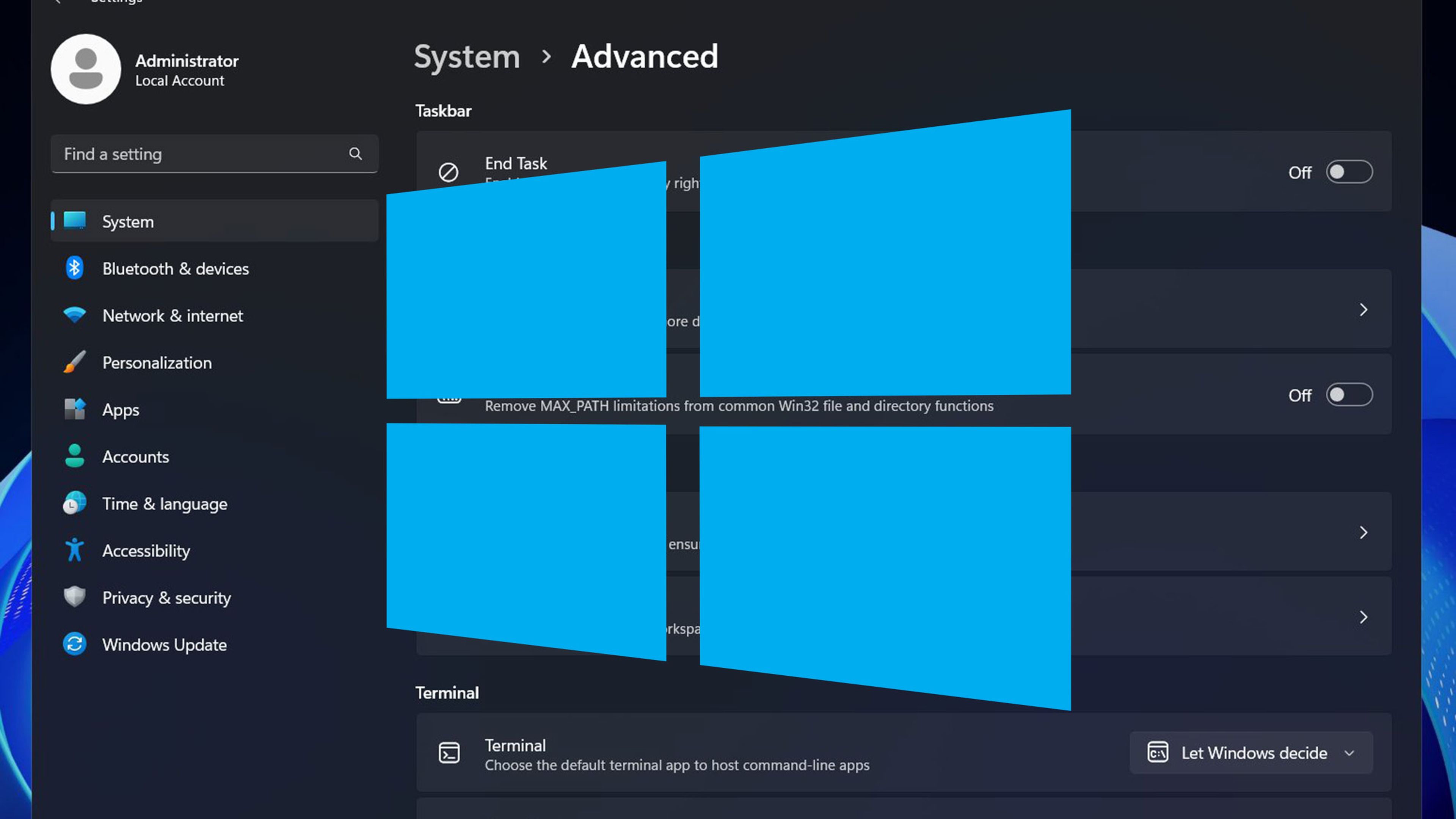Click the Personalization paintbrush icon
This screenshot has width=1456, height=819.
[x=75, y=362]
